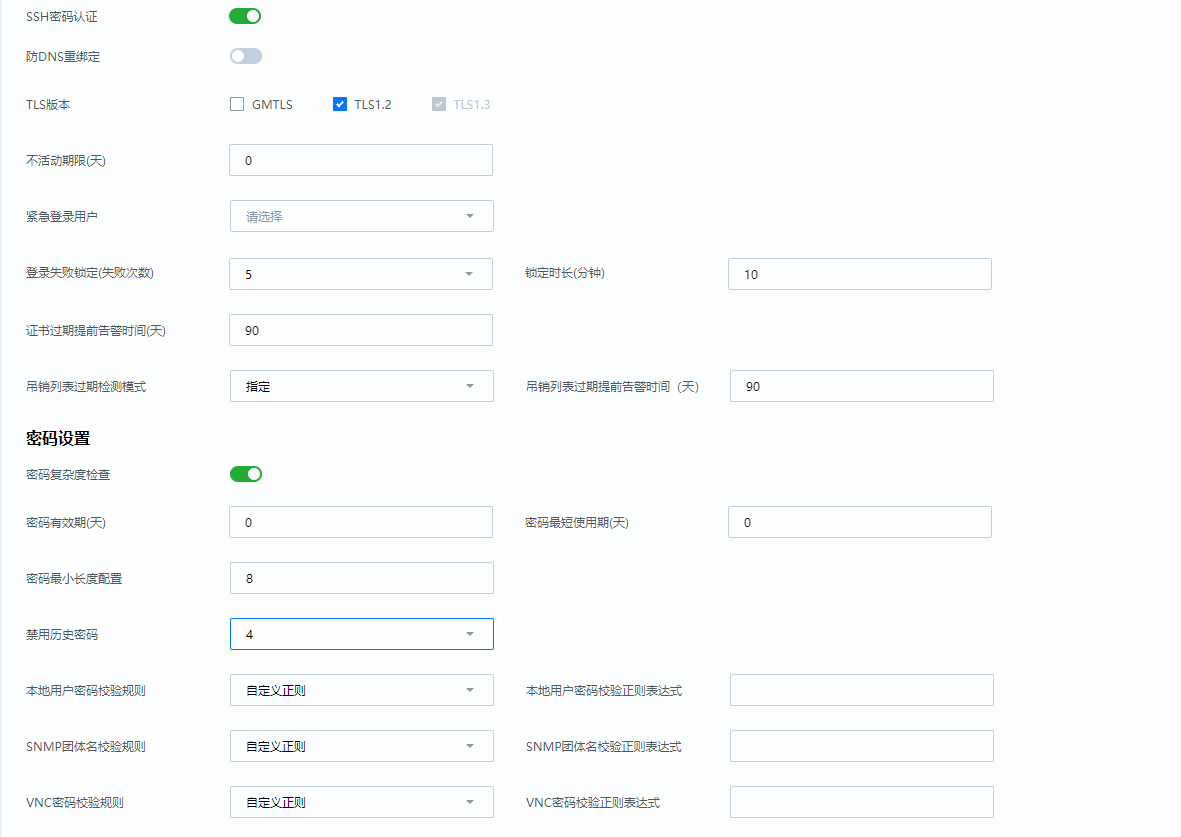1181x837 pixels.
Task: Open the 吊销列表过期检测模式 dropdown
Action: pyautogui.click(x=361, y=386)
